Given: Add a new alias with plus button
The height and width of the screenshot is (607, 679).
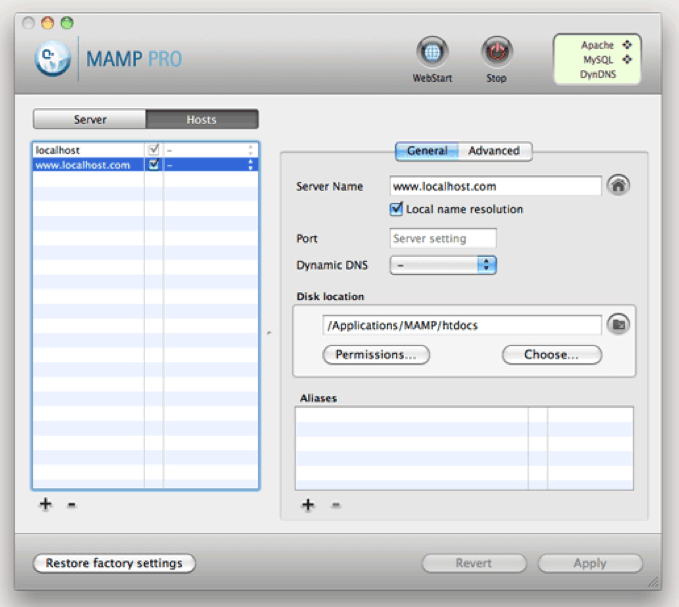Looking at the screenshot, I should (308, 505).
